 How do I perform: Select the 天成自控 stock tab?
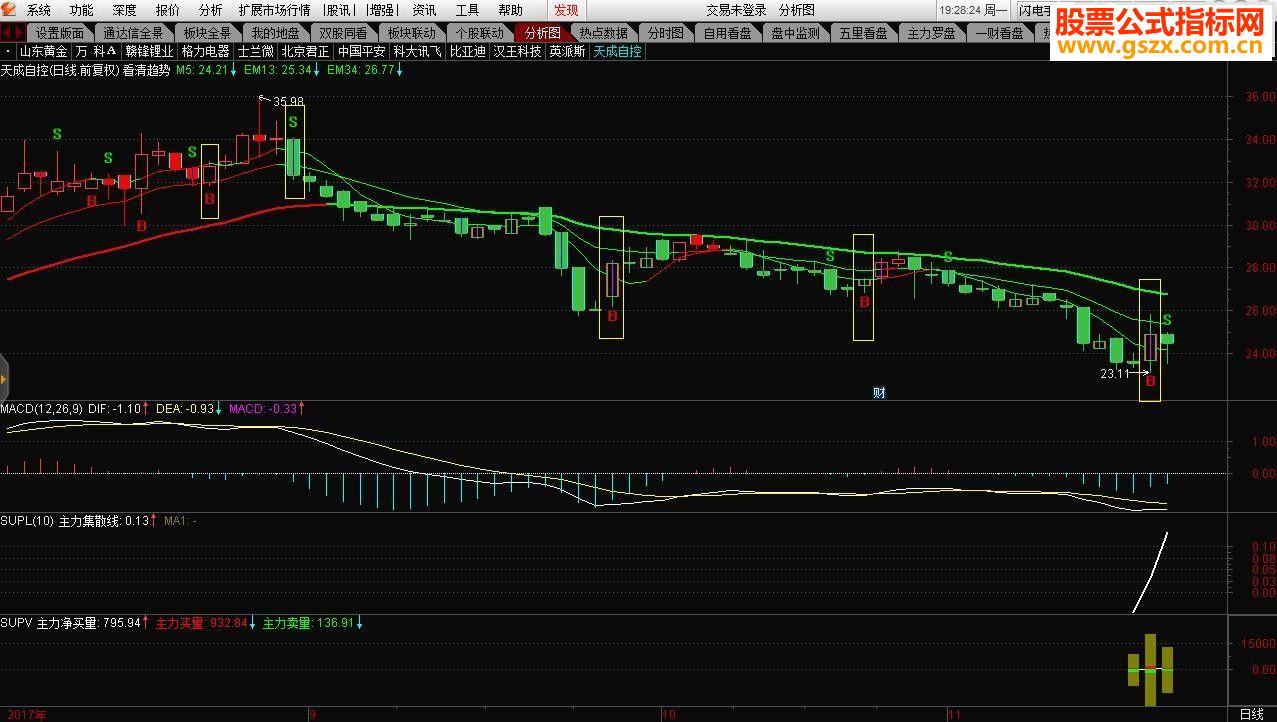pyautogui.click(x=617, y=51)
